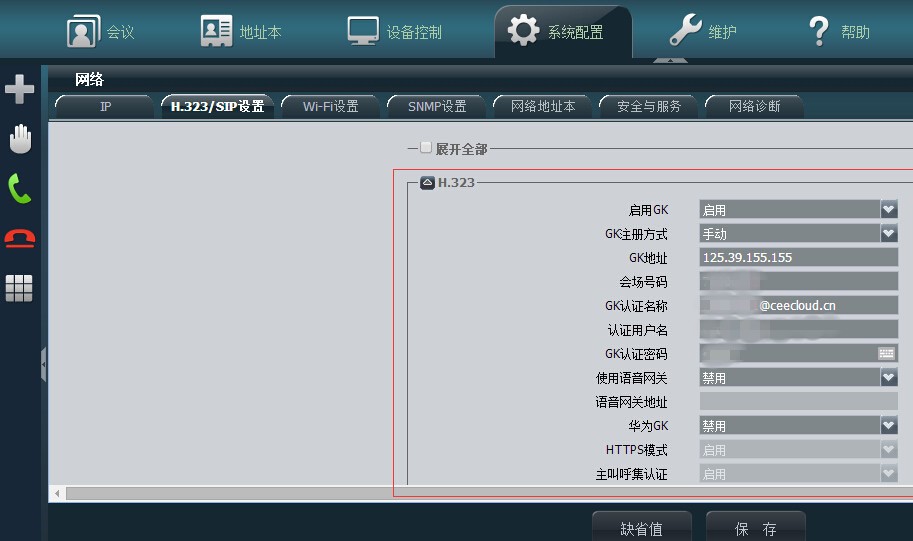This screenshot has width=913, height=541.
Task: Open the 维护 wrench menu
Action: (703, 32)
